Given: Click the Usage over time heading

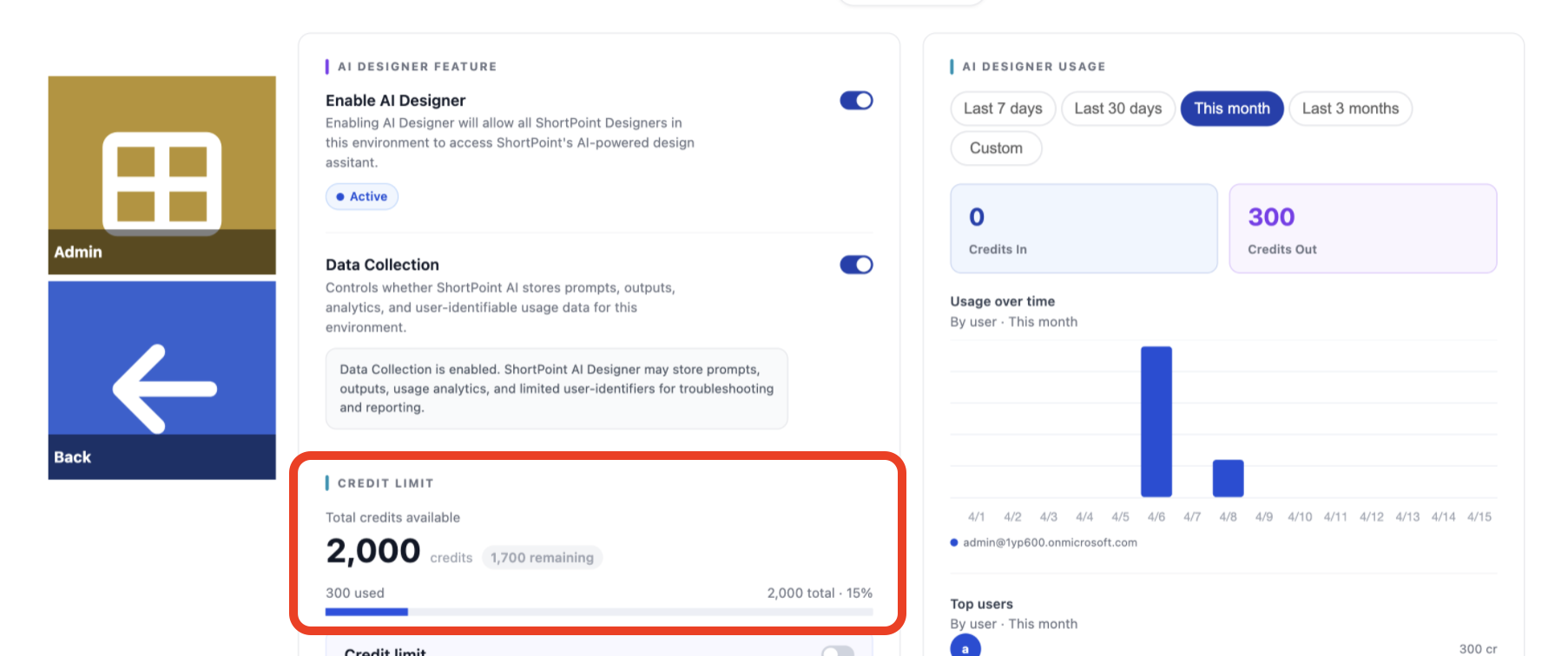Looking at the screenshot, I should point(1003,301).
